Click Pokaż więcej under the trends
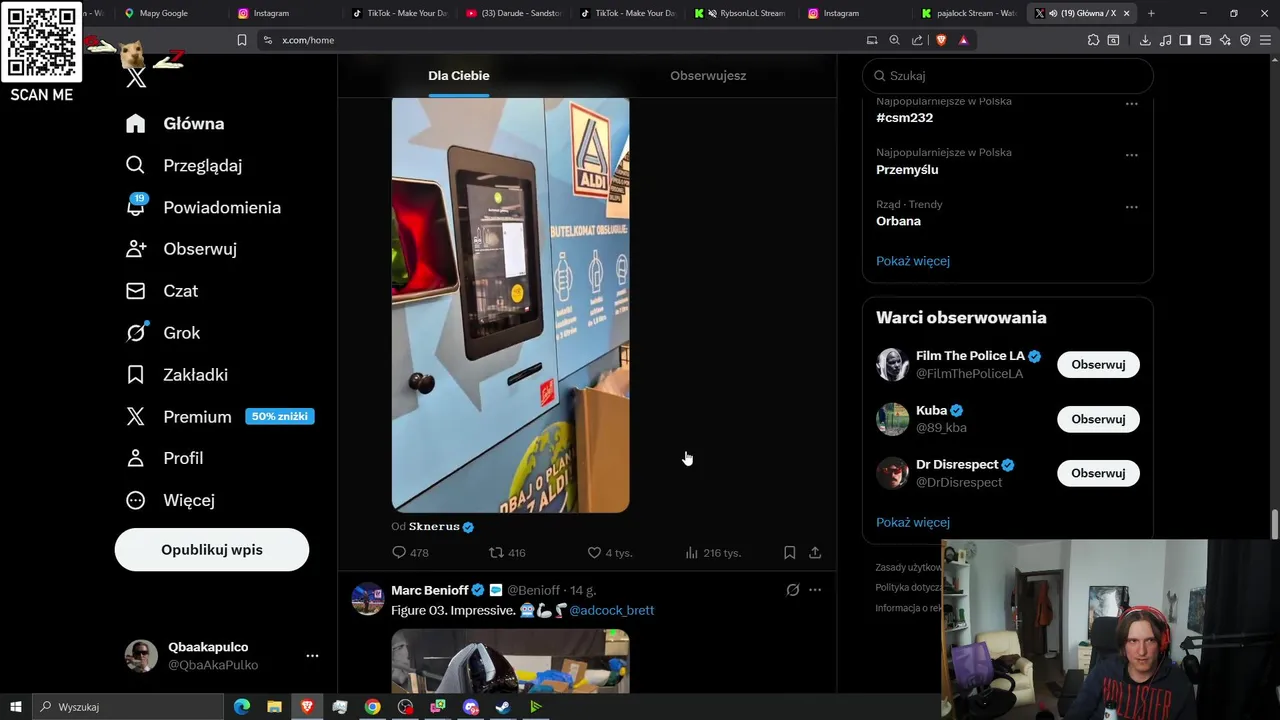The width and height of the screenshot is (1280, 720). coord(913,261)
